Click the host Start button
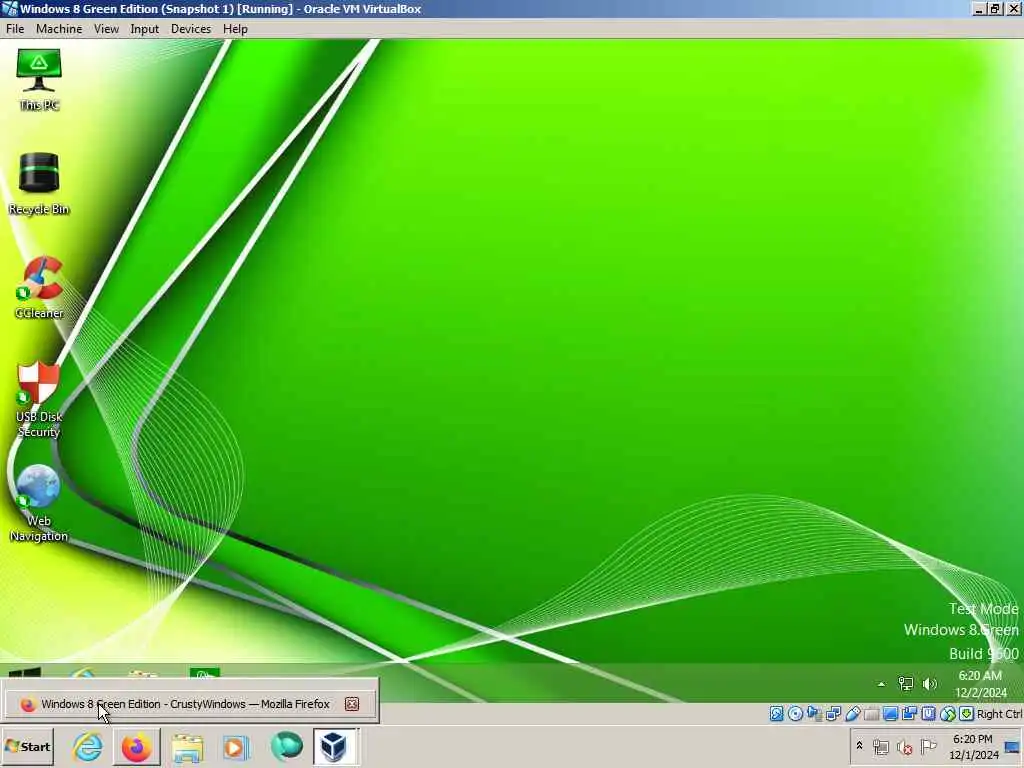Screen dimensions: 1024x768 pyautogui.click(x=27, y=746)
